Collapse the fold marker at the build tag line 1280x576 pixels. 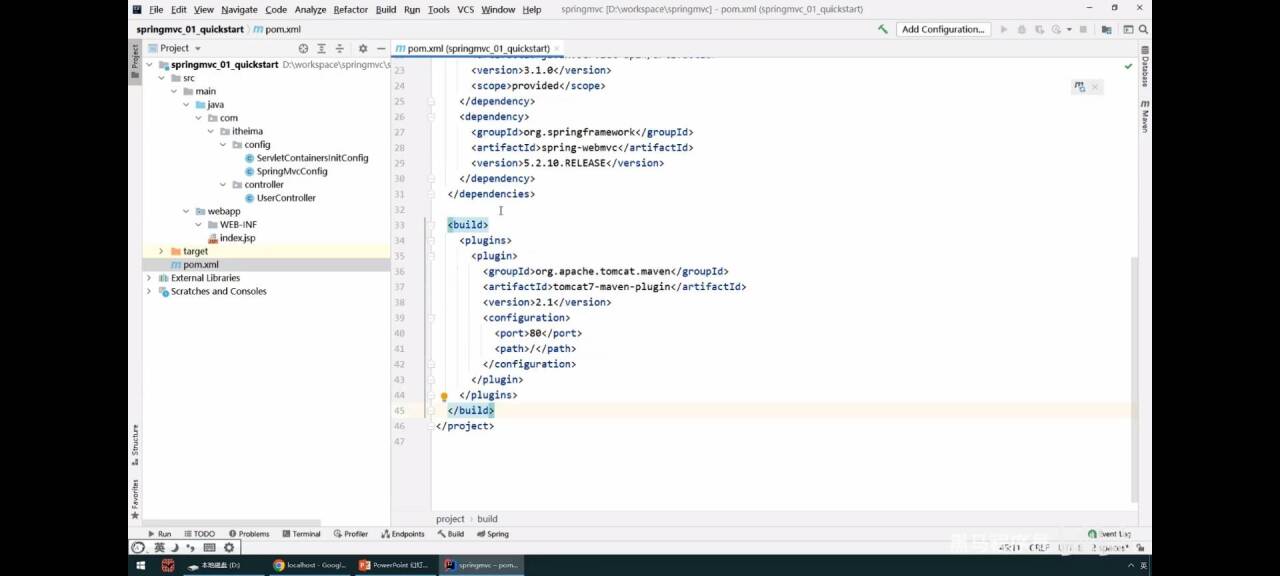pos(431,225)
